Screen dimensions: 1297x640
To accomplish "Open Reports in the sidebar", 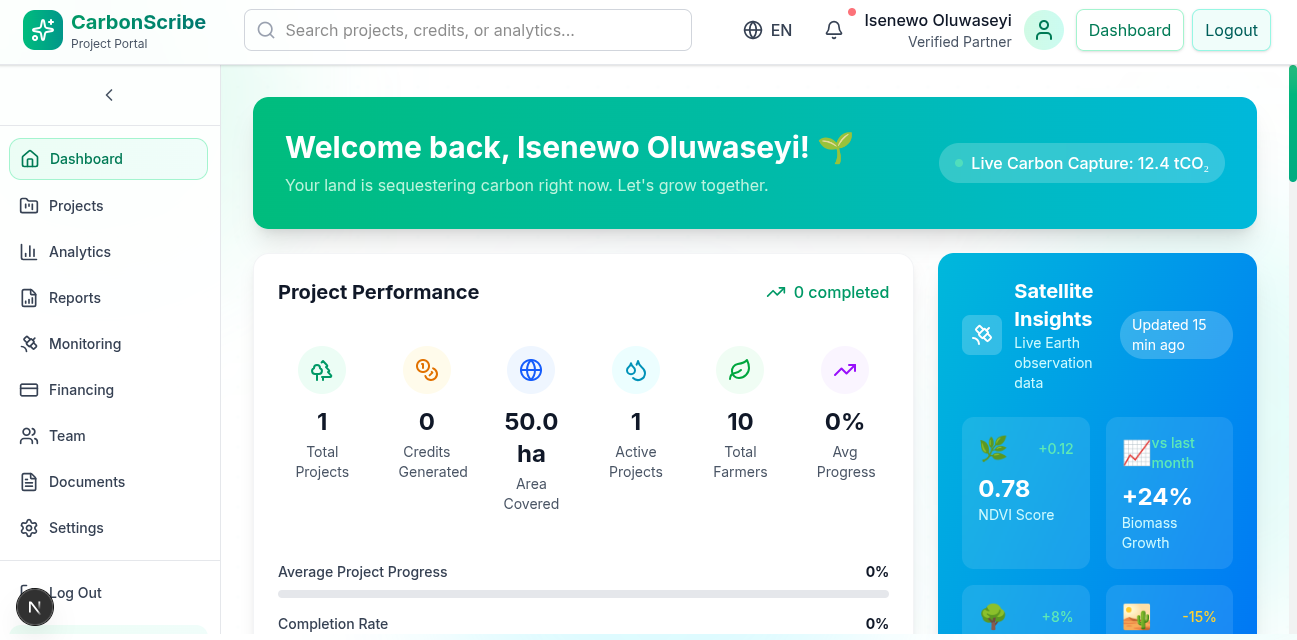I will coord(110,298).
